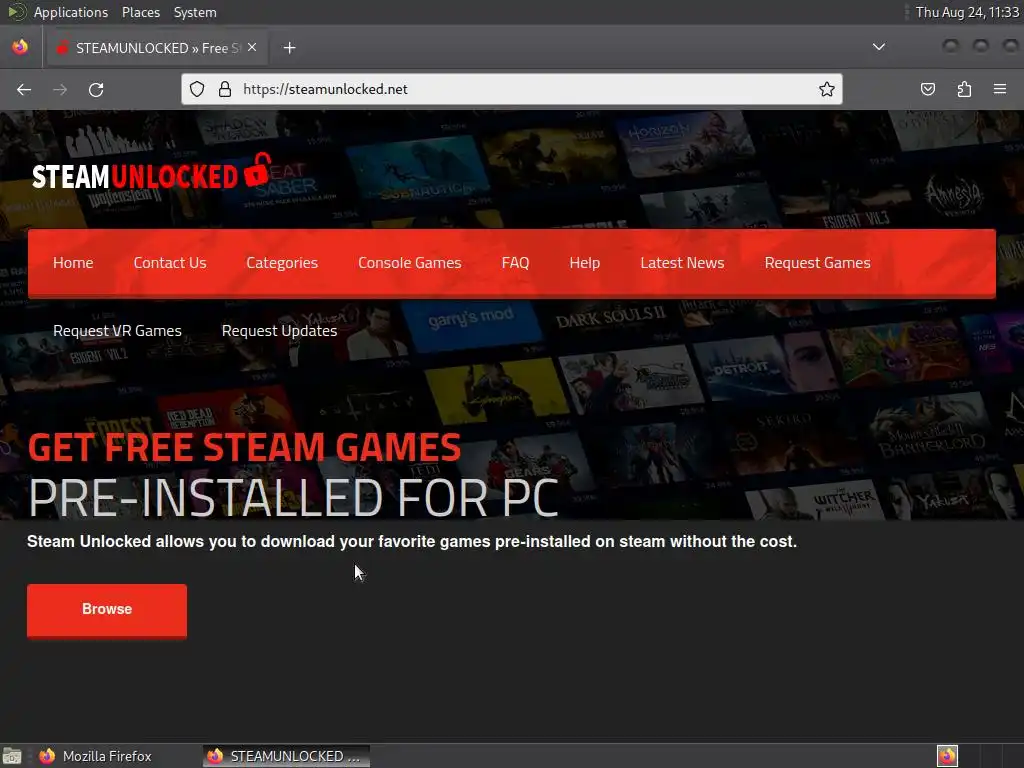
Task: Expand the list all tabs chevron
Action: [x=879, y=47]
